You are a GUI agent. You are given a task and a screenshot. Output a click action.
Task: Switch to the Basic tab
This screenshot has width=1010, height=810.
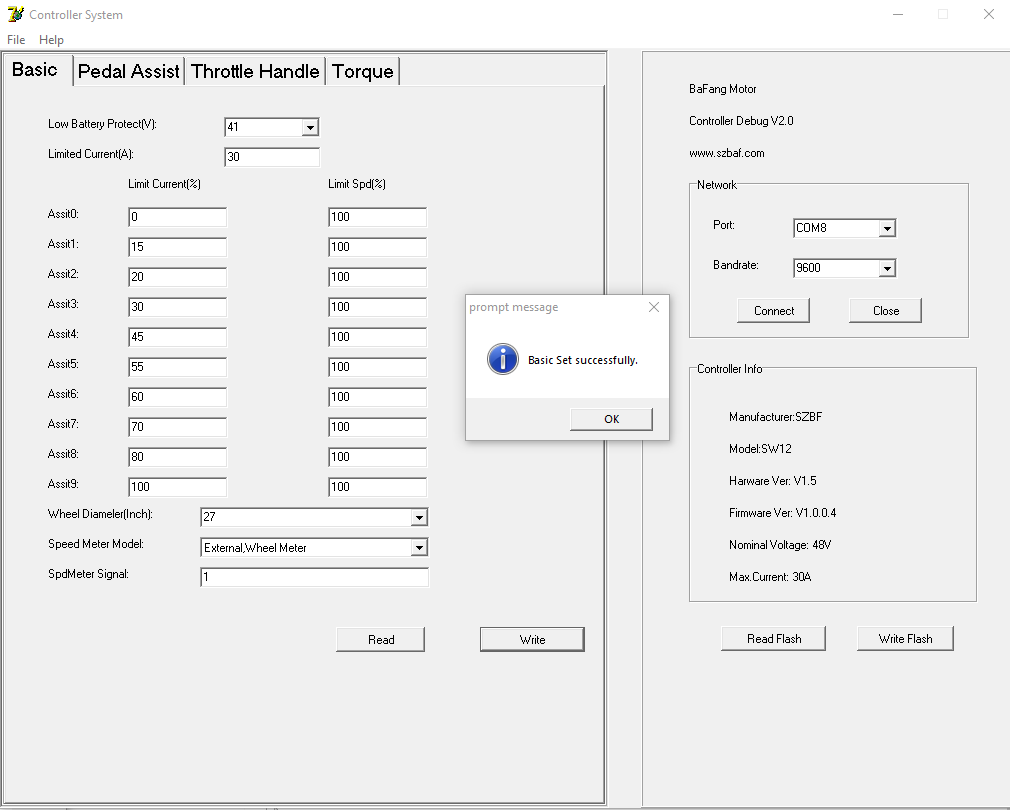coord(35,70)
